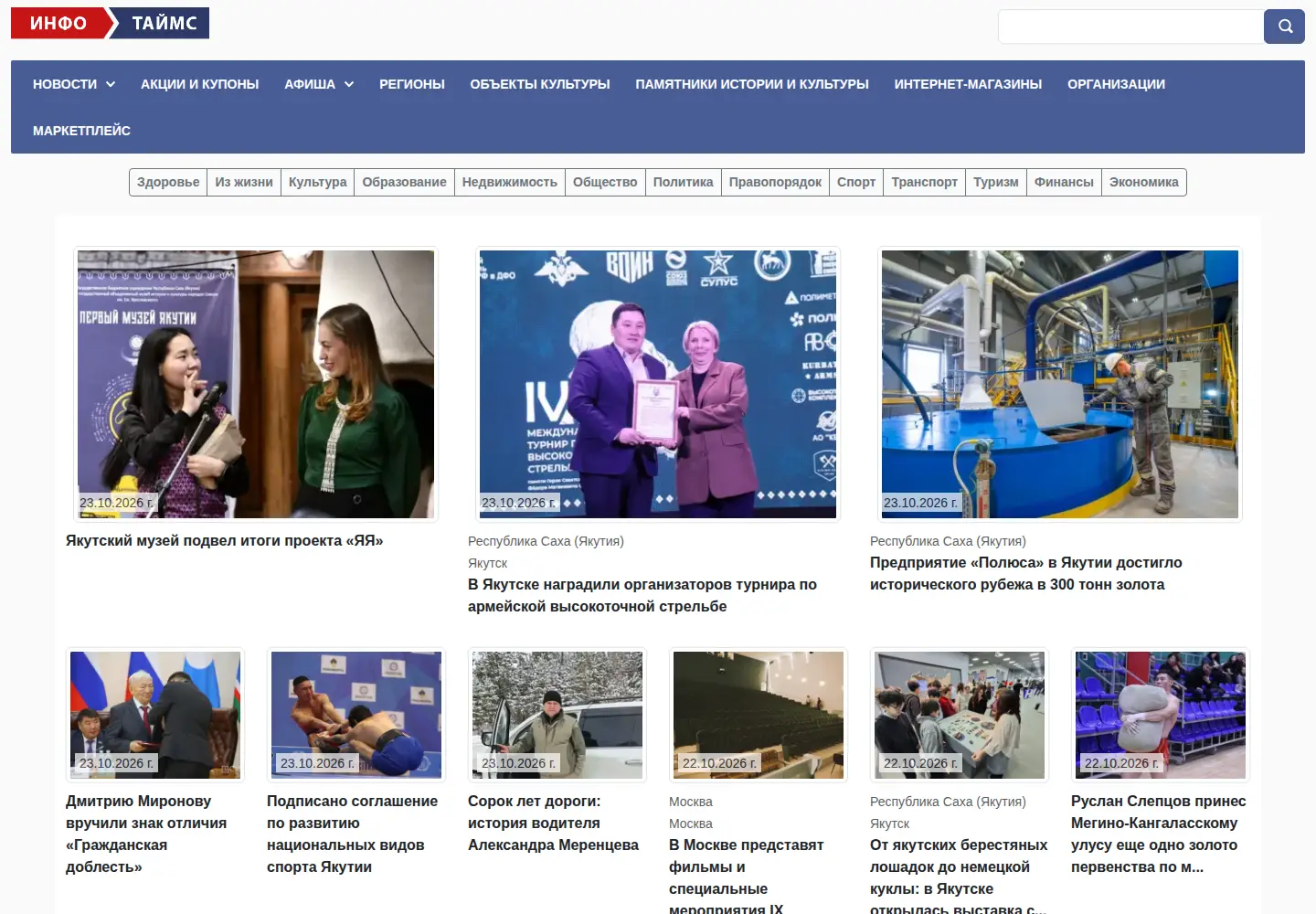
Task: Read 'Дмитрию Миронову вручили знак отличия' article
Action: (146, 834)
